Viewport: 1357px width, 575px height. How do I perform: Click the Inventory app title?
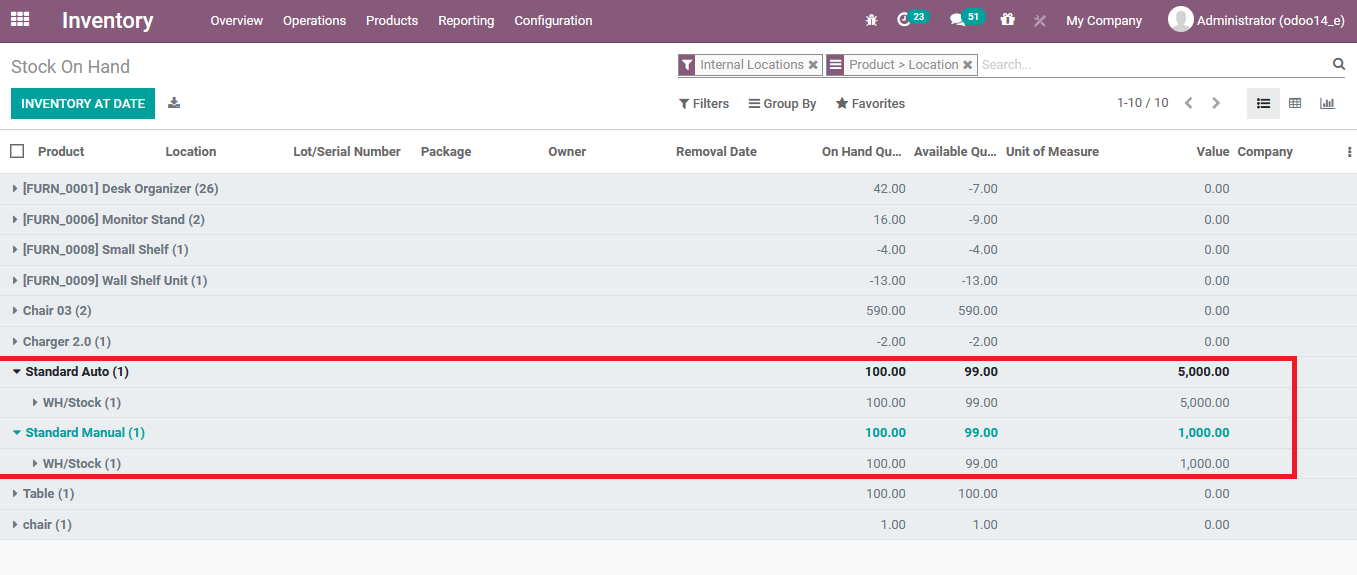[107, 20]
